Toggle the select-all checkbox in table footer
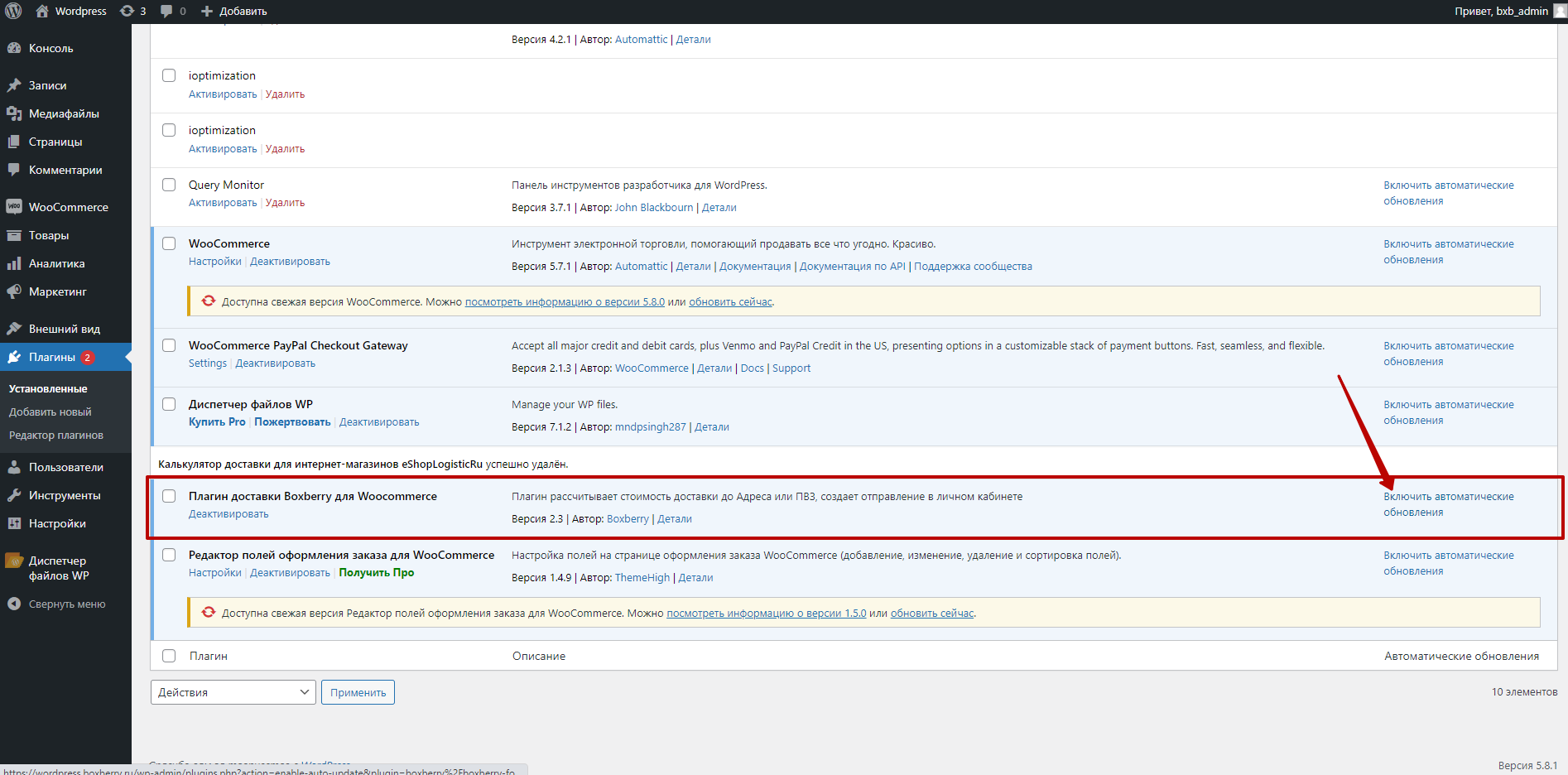 point(169,656)
